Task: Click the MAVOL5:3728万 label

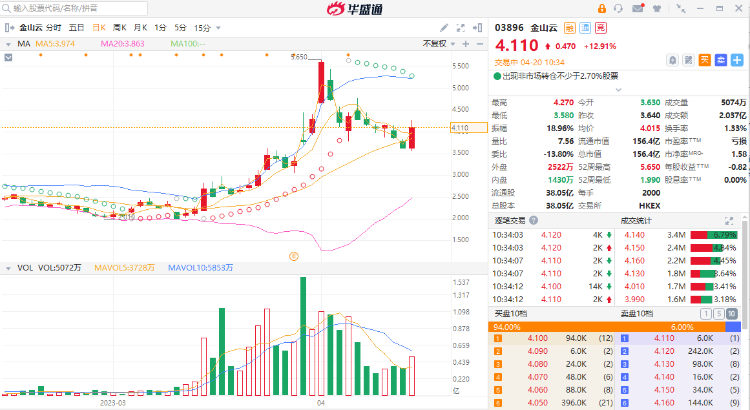Action: tap(124, 268)
